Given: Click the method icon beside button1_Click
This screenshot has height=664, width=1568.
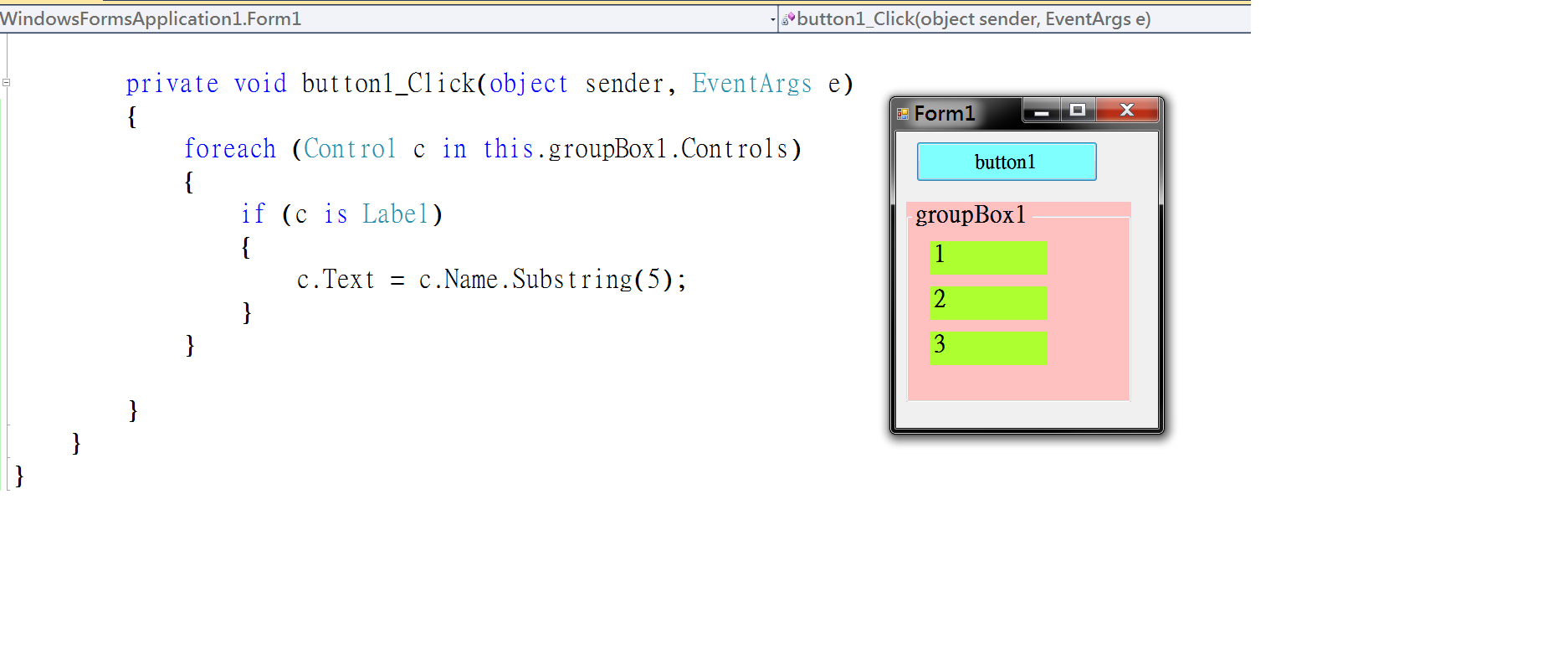Looking at the screenshot, I should point(788,18).
